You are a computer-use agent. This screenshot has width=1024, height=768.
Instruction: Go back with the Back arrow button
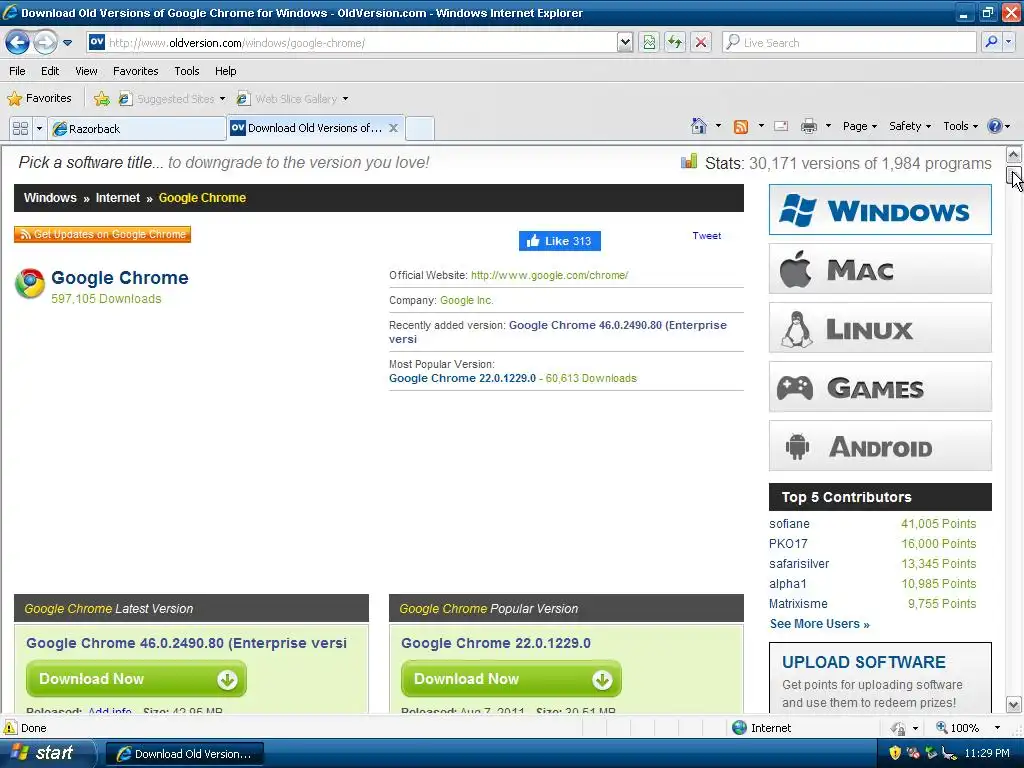18,42
